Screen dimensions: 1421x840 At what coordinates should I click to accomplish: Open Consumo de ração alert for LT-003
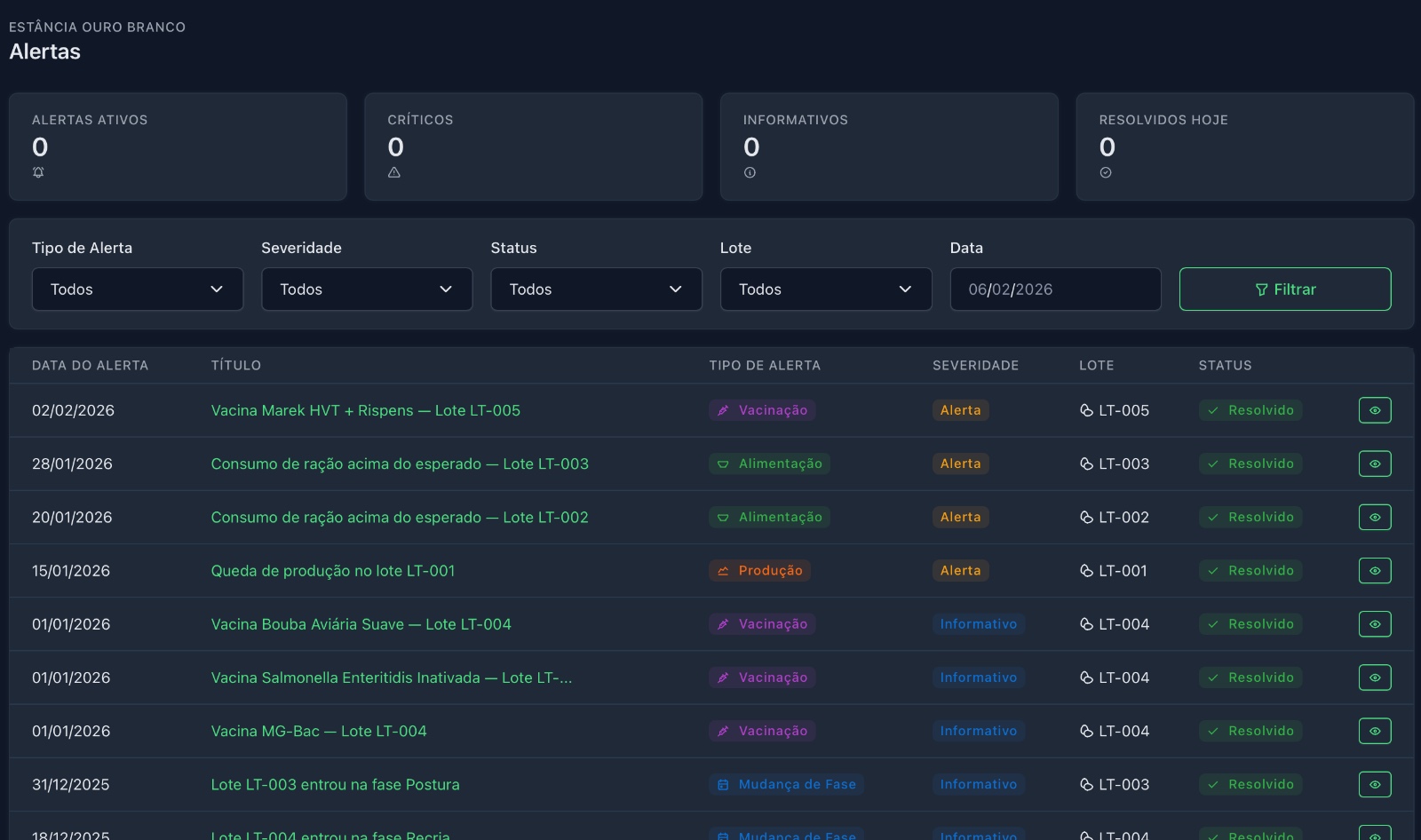(400, 464)
